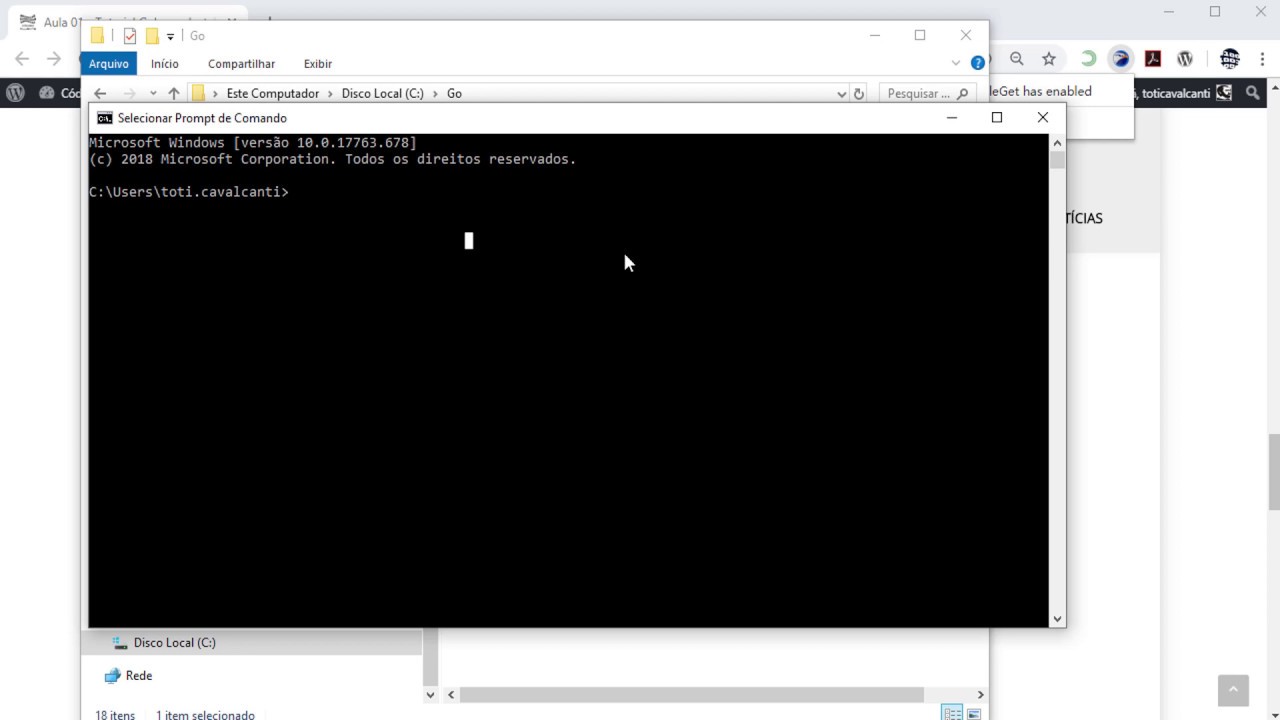Open the Arquivo ribbon tab
Image resolution: width=1280 pixels, height=720 pixels.
[109, 63]
